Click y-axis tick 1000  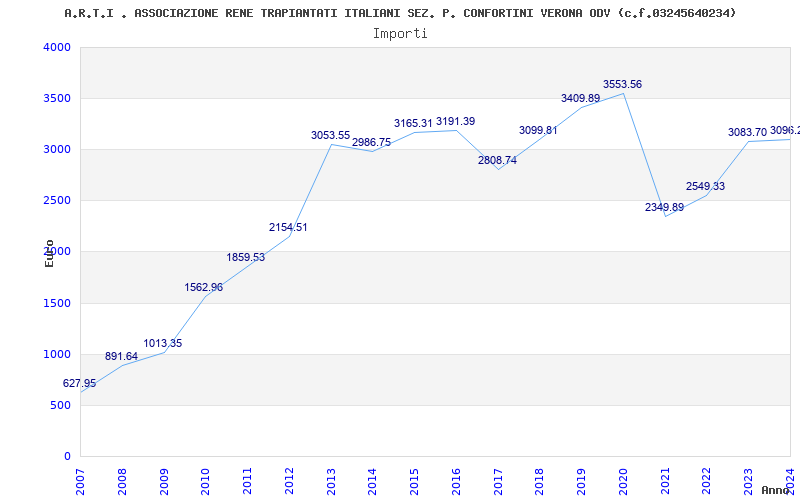pos(57,355)
